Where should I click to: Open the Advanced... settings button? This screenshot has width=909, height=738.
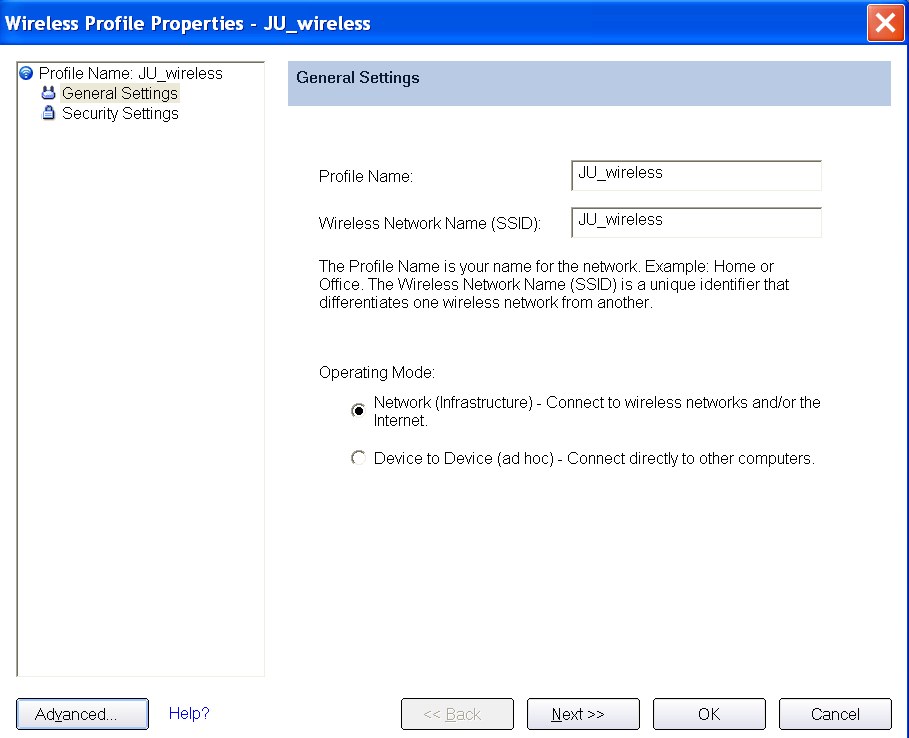[82, 714]
